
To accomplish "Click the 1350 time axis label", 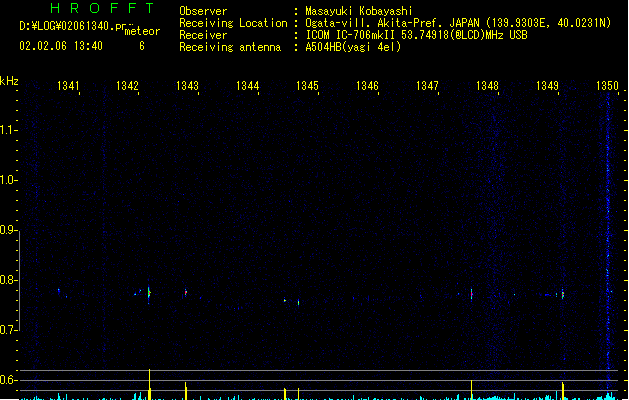I will [607, 86].
